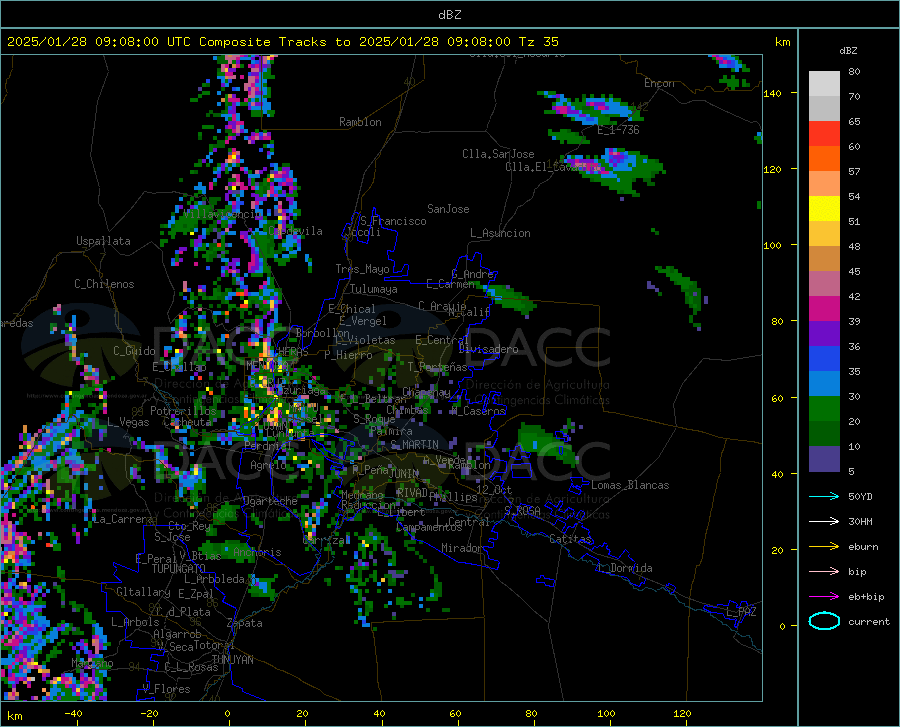900x727 pixels.
Task: Click the 'km' label at bottom-left corner
Action: click(x=14, y=716)
